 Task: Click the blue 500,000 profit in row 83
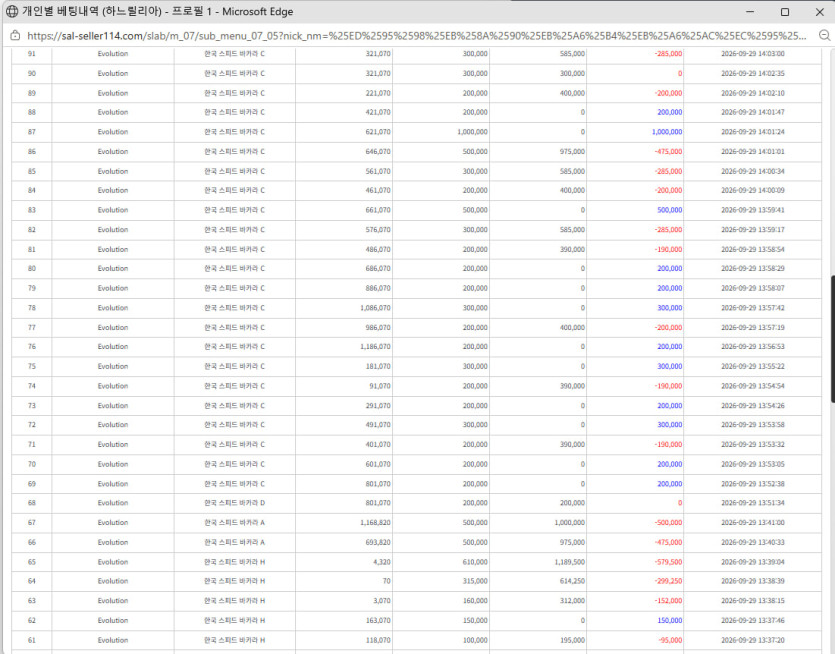tap(669, 210)
